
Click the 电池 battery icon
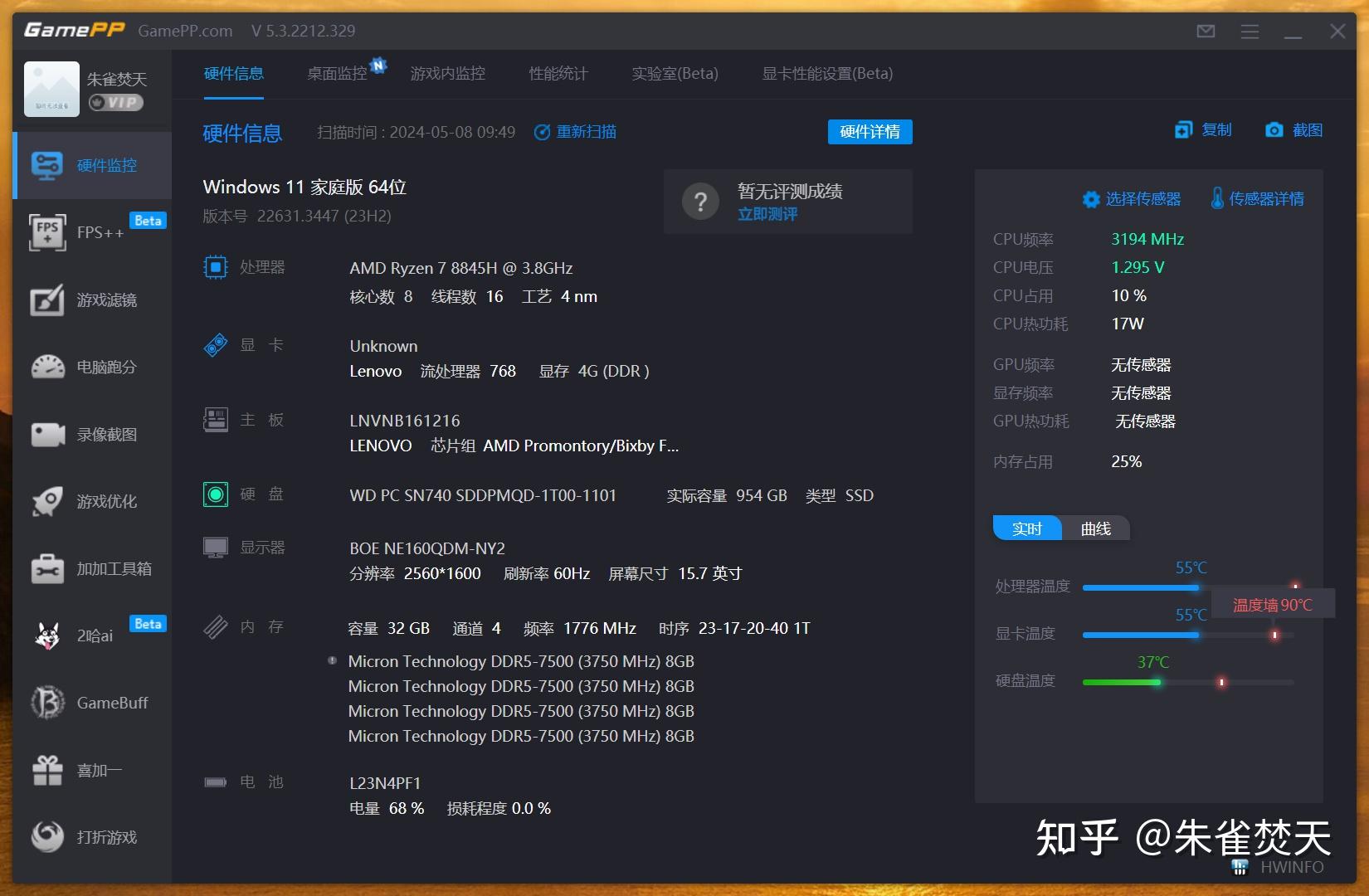(x=215, y=782)
